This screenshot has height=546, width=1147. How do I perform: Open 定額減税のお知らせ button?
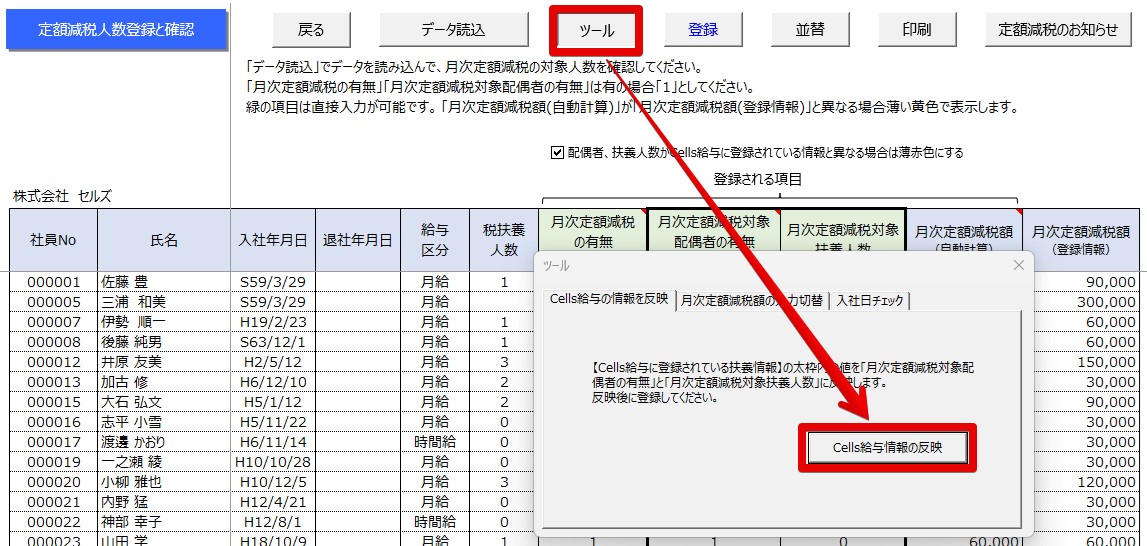pyautogui.click(x=1058, y=30)
